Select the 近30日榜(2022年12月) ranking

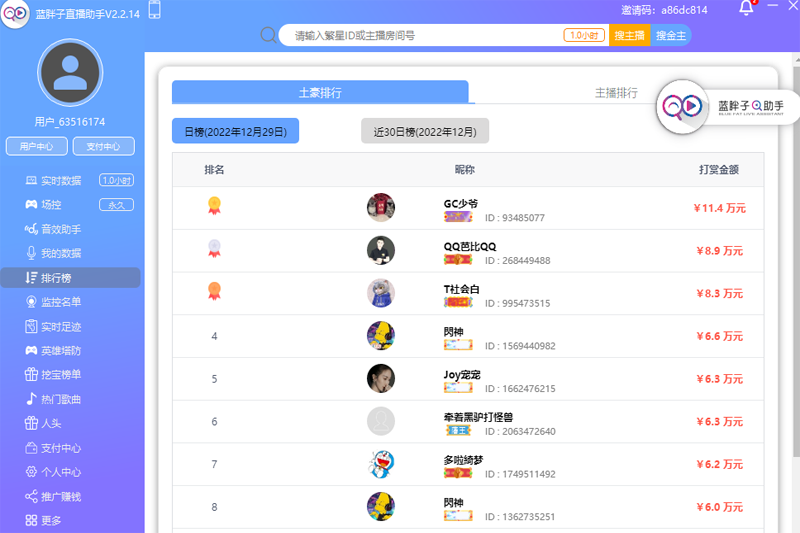point(424,132)
